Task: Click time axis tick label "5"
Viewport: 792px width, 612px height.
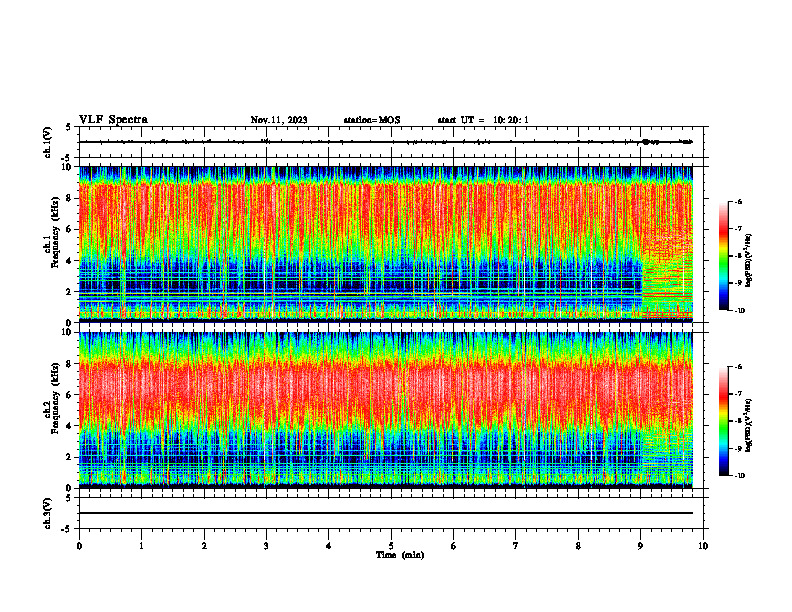Action: [391, 546]
